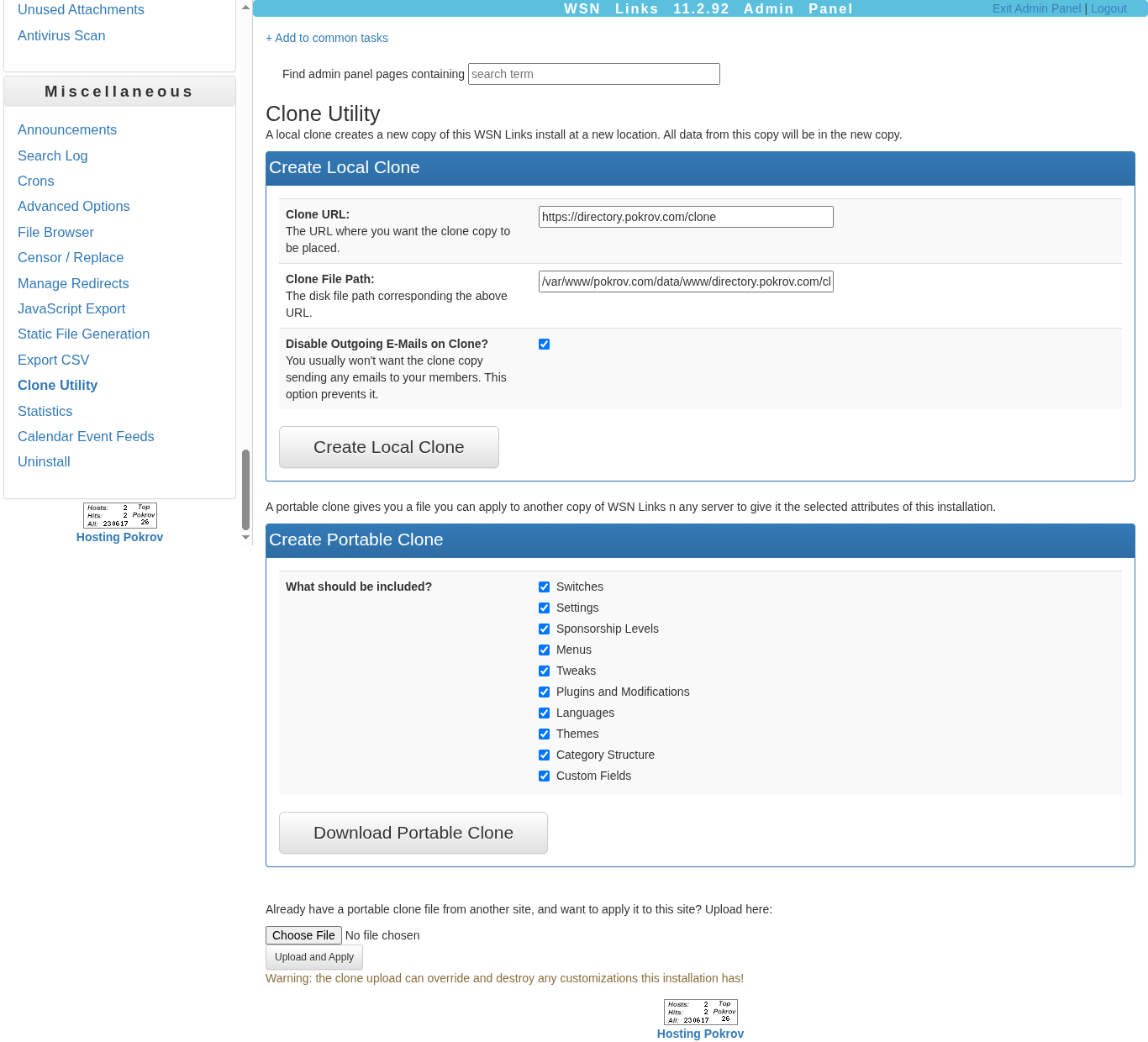Open Advanced Options in sidebar

(x=74, y=207)
